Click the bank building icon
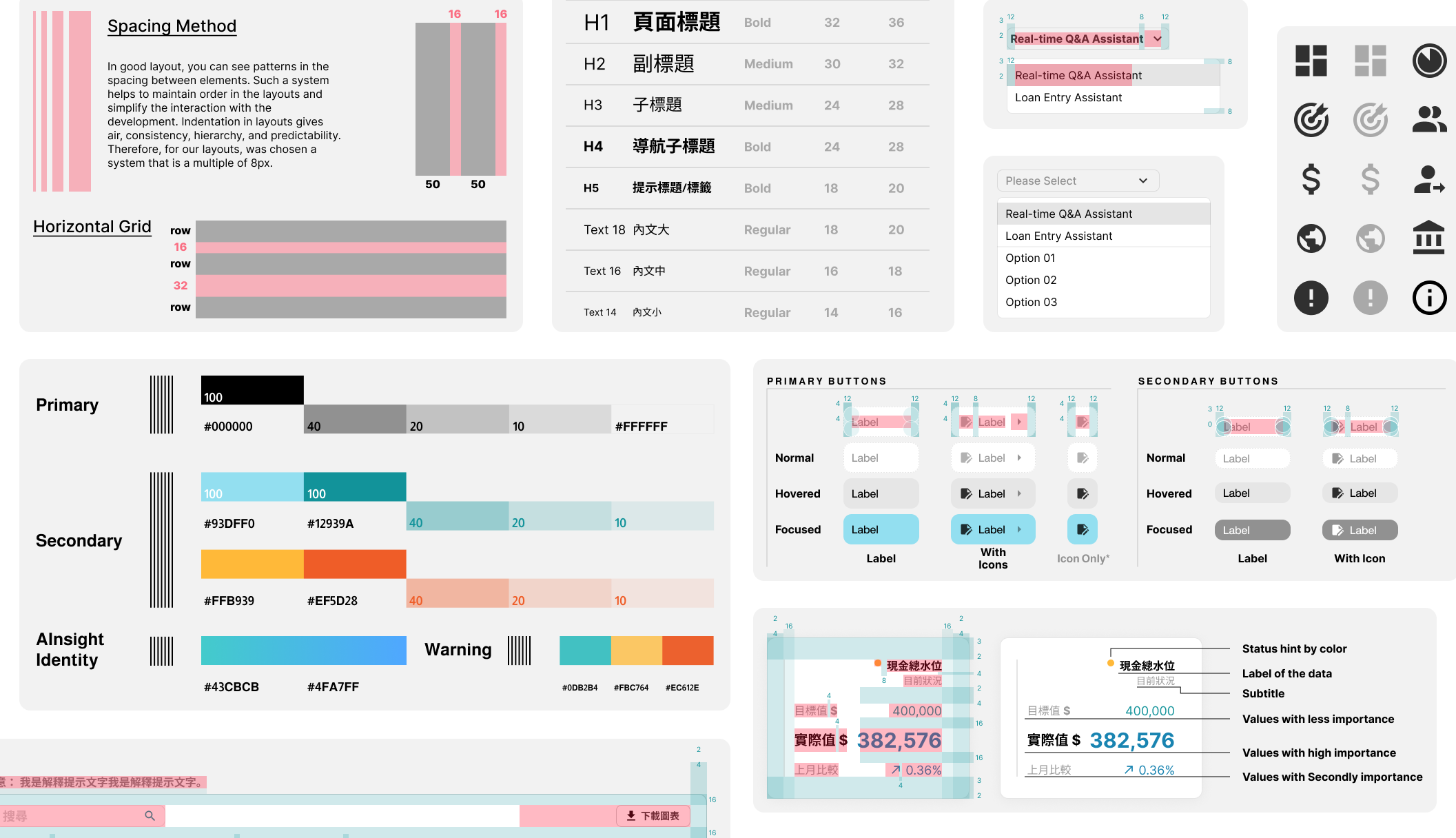The image size is (1456, 838). (1429, 238)
